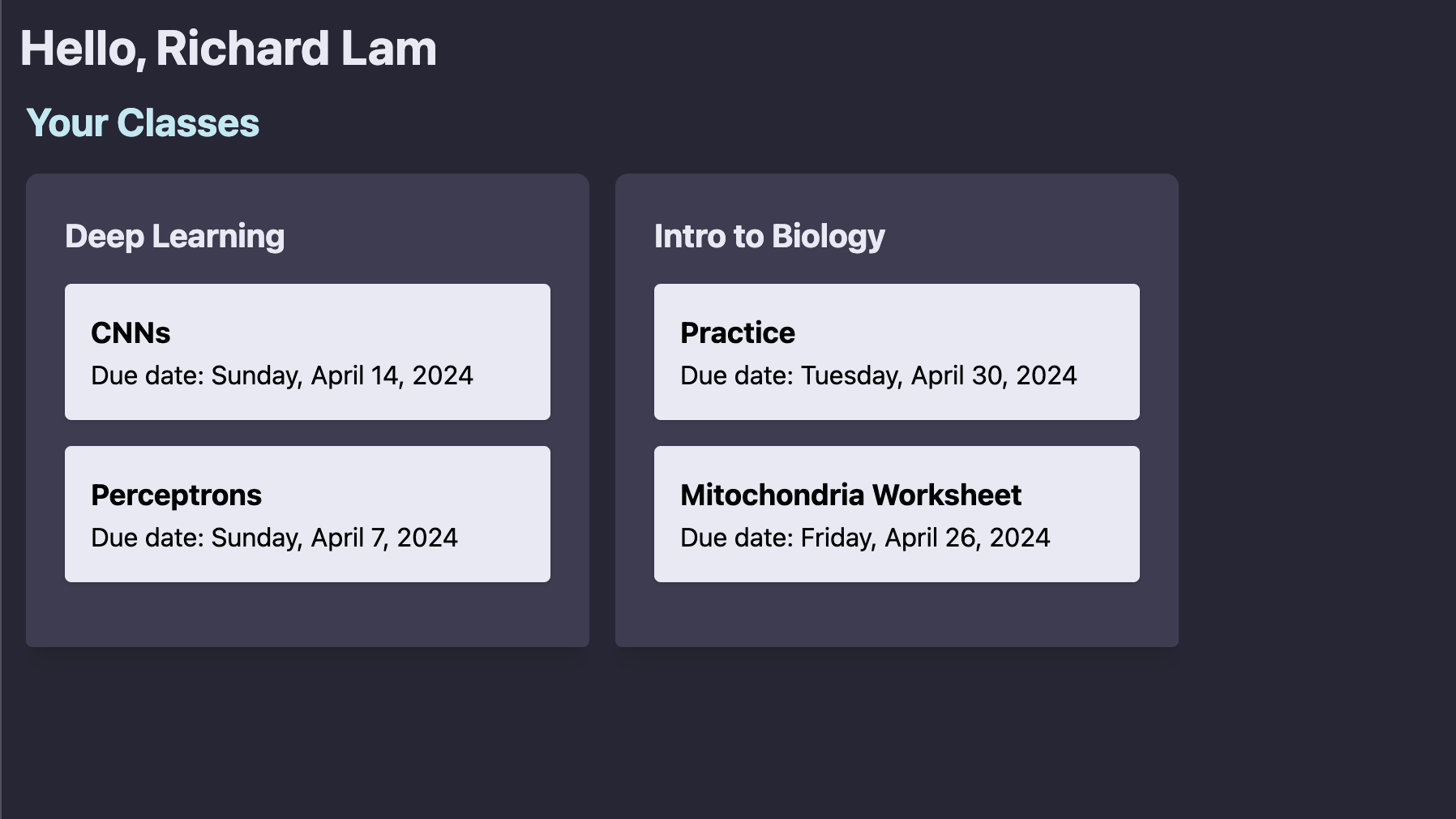Screen dimensions: 1456x819
Task: Click blank background right of Intro to Biology panel
Action: click(1317, 409)
